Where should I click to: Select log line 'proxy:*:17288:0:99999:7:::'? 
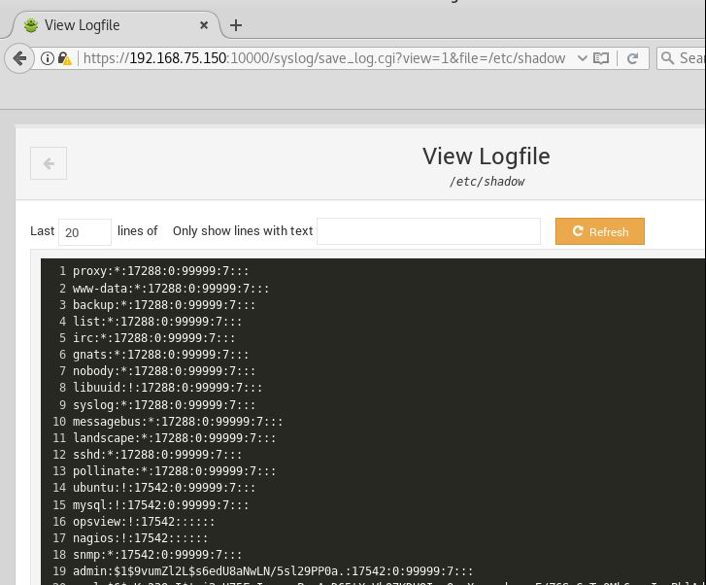(161, 271)
